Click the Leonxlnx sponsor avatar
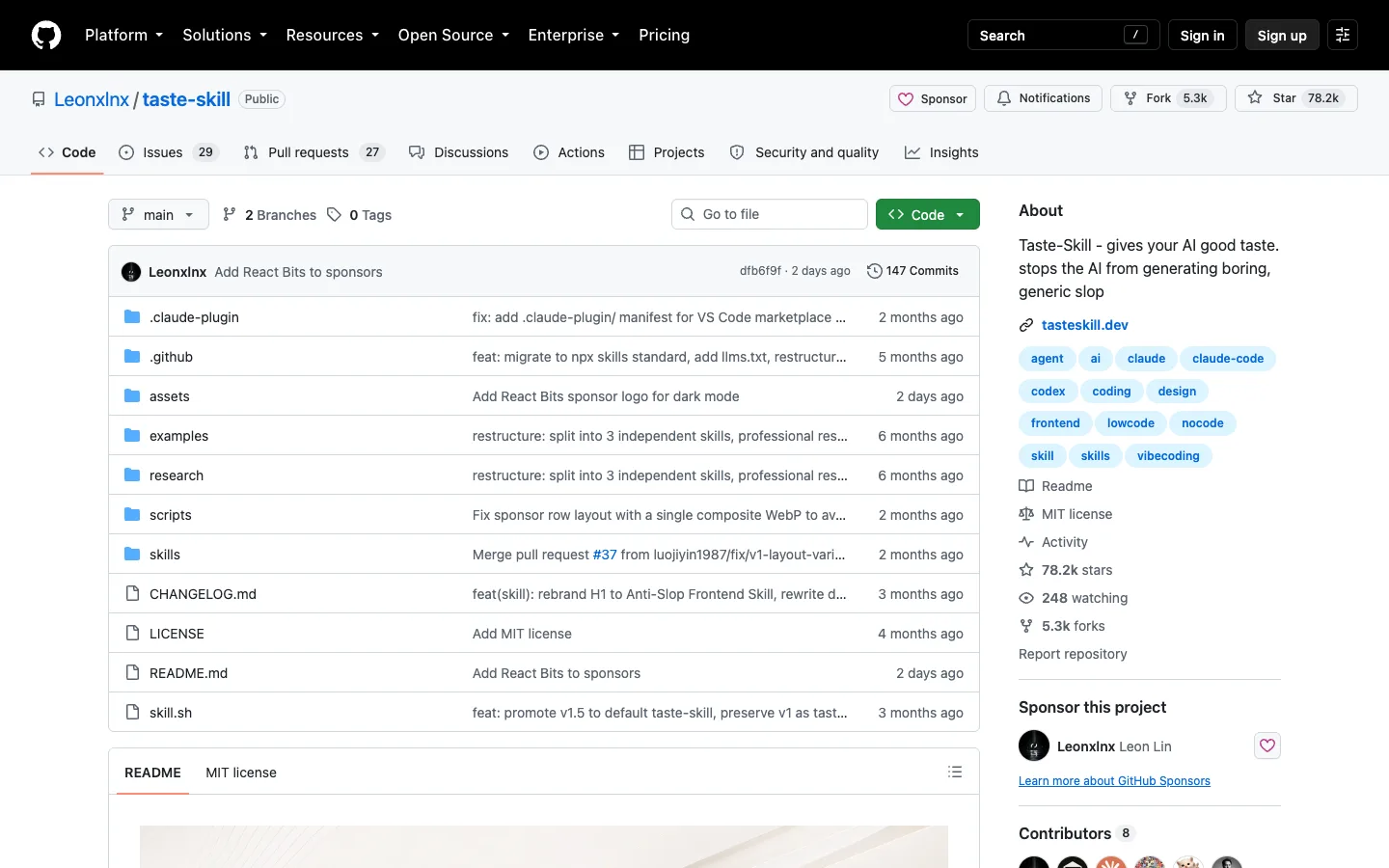Screen dimensions: 1389x868 tap(1034, 746)
